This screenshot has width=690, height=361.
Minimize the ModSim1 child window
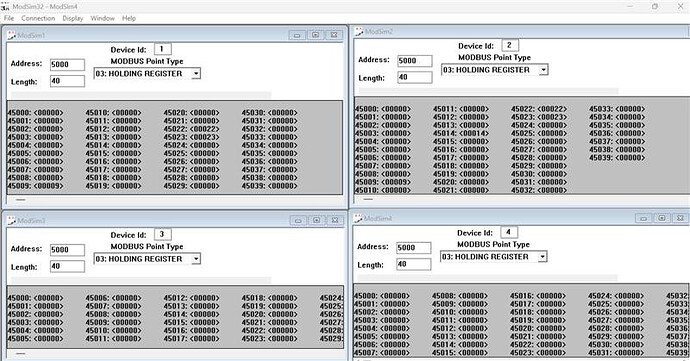297,35
